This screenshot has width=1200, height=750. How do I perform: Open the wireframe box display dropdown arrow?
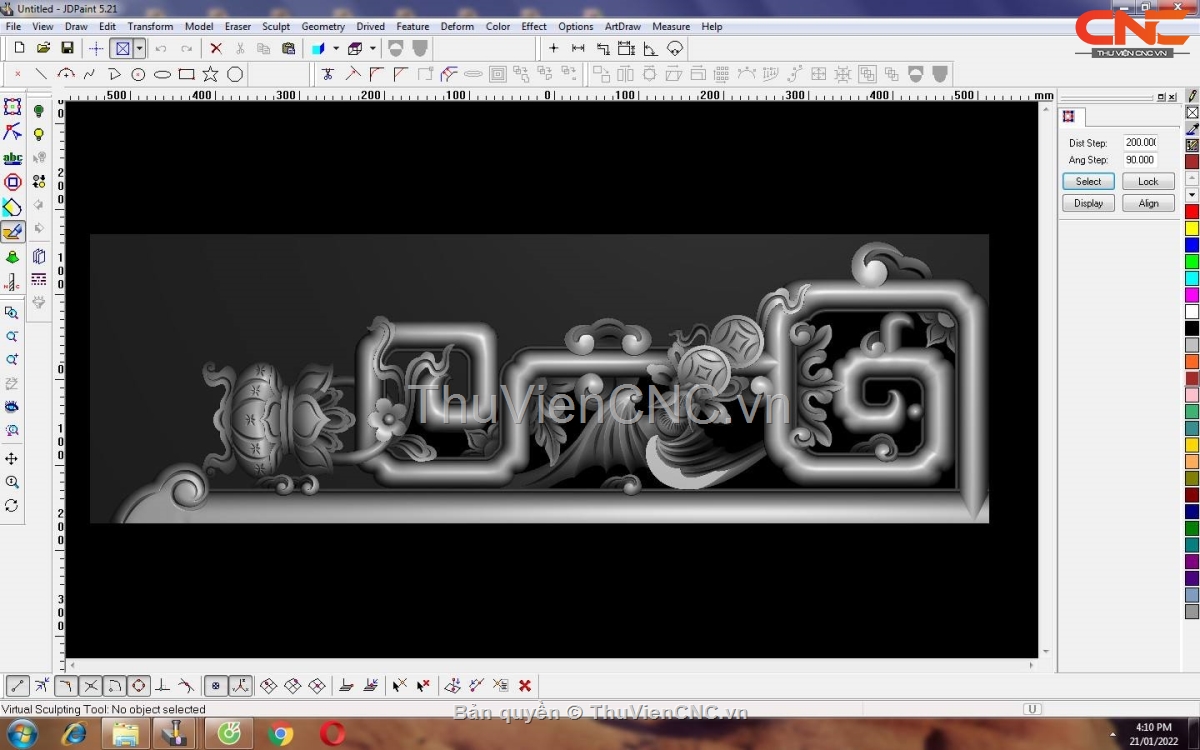point(373,48)
